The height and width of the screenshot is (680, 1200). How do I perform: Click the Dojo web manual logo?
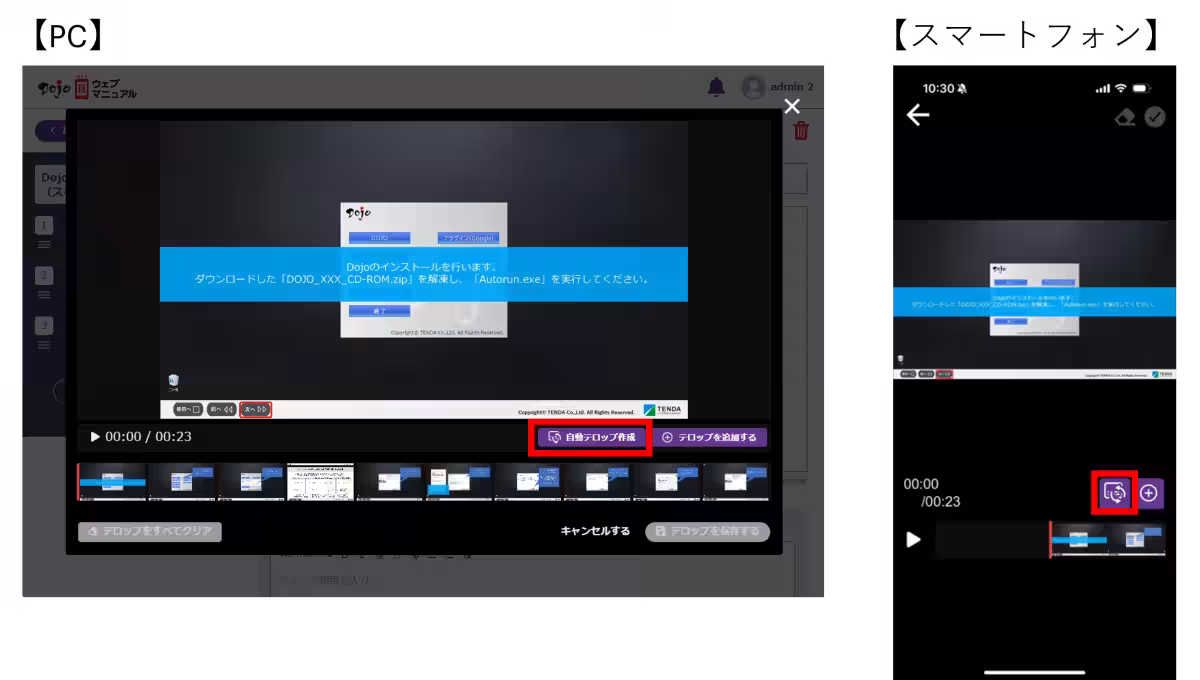click(88, 88)
